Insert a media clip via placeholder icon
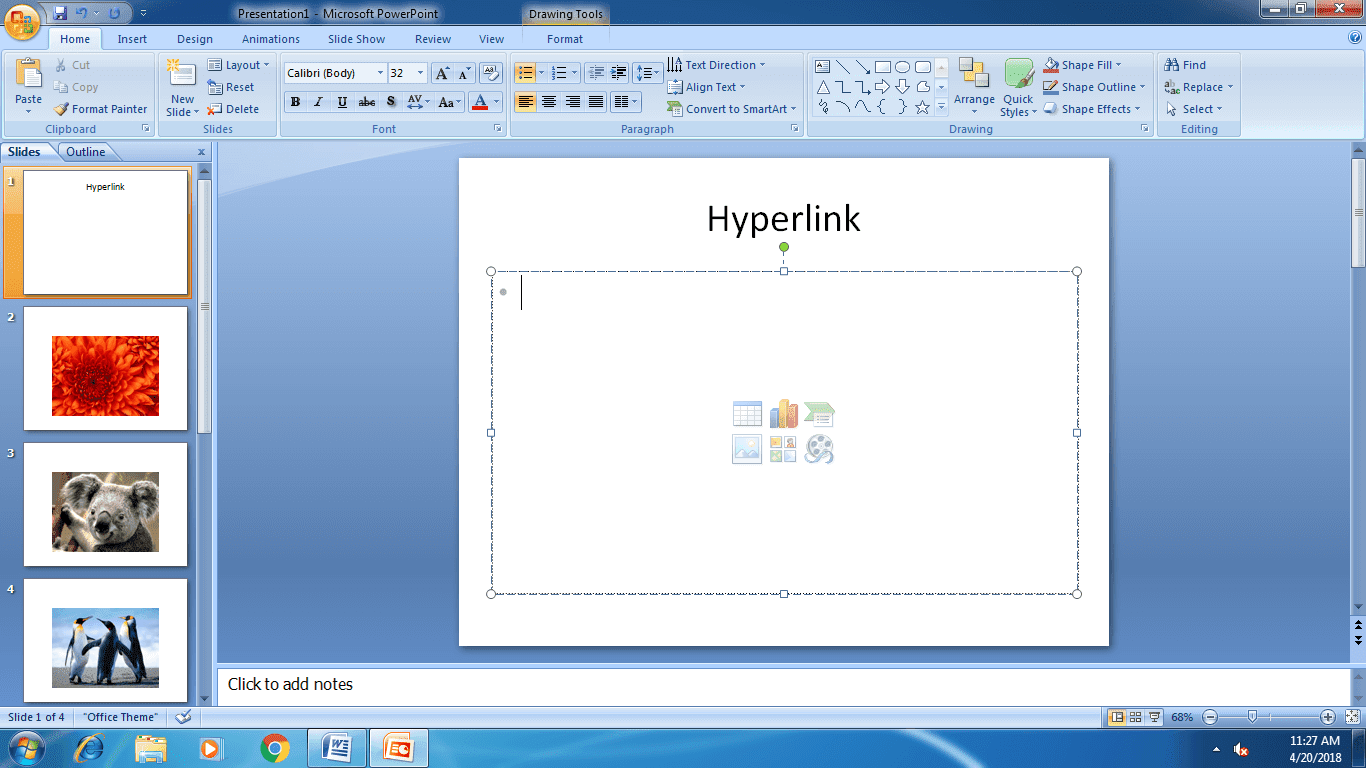Screen dimensions: 1366x768 click(x=819, y=449)
